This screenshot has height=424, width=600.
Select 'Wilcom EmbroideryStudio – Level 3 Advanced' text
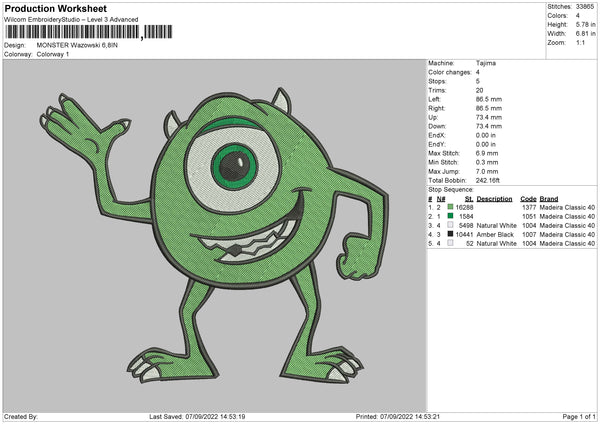tap(71, 20)
